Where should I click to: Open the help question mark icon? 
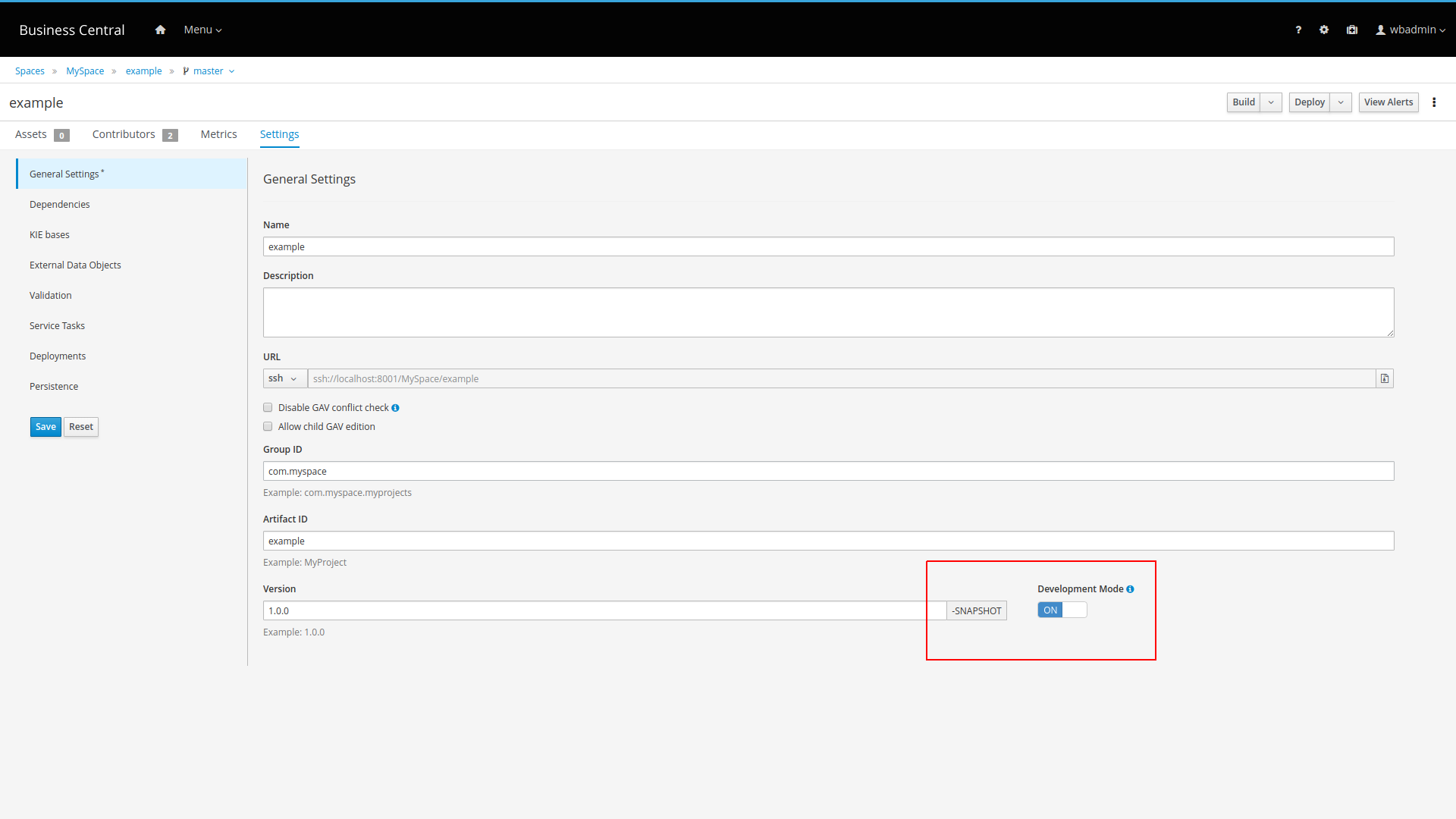pos(1298,30)
